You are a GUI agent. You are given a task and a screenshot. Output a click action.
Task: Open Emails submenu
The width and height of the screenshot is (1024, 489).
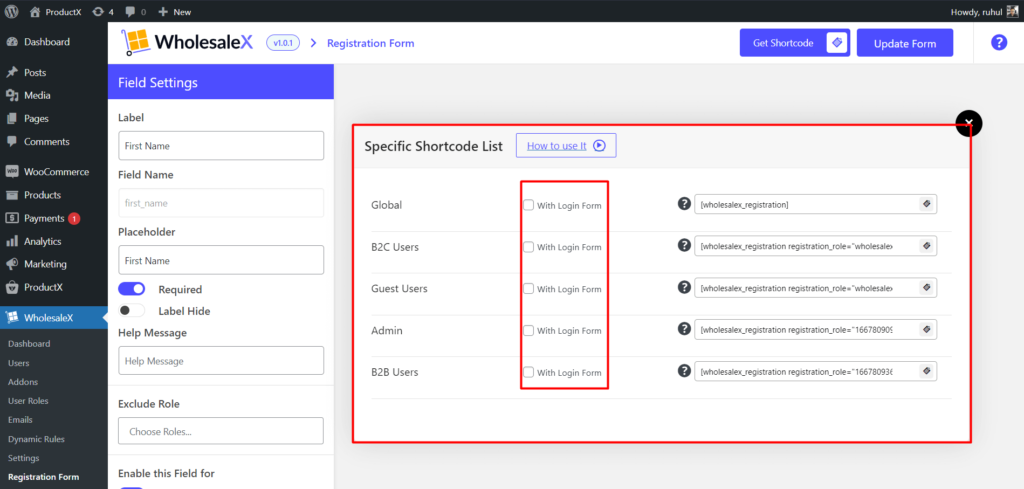tap(20, 420)
